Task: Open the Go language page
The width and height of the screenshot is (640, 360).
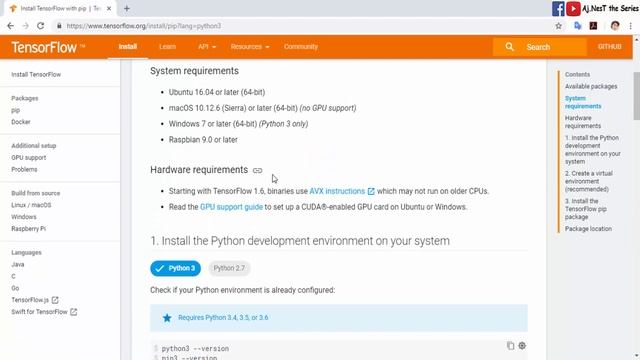Action: pos(15,288)
